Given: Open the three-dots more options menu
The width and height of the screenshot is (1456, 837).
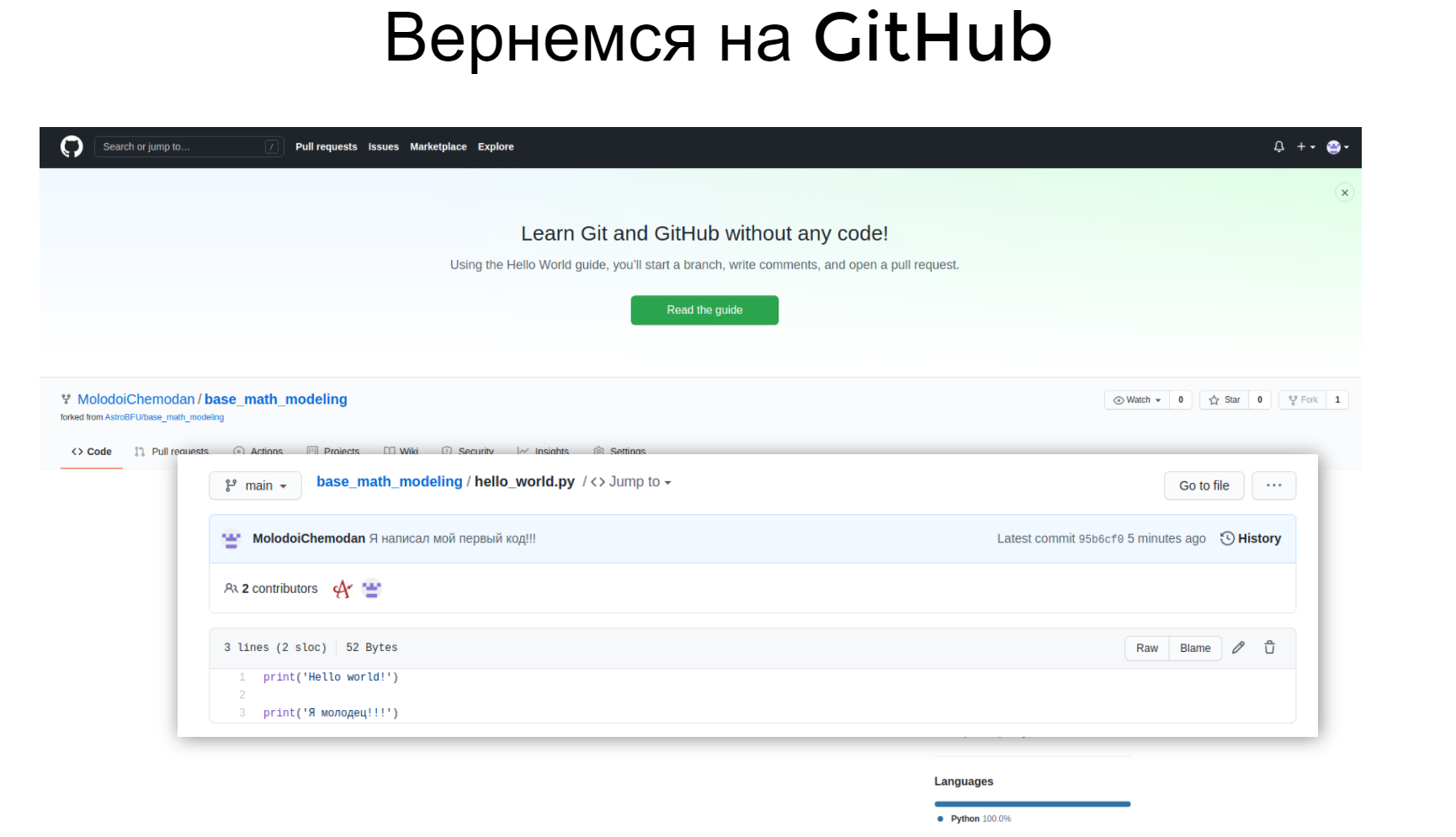Looking at the screenshot, I should point(1273,485).
